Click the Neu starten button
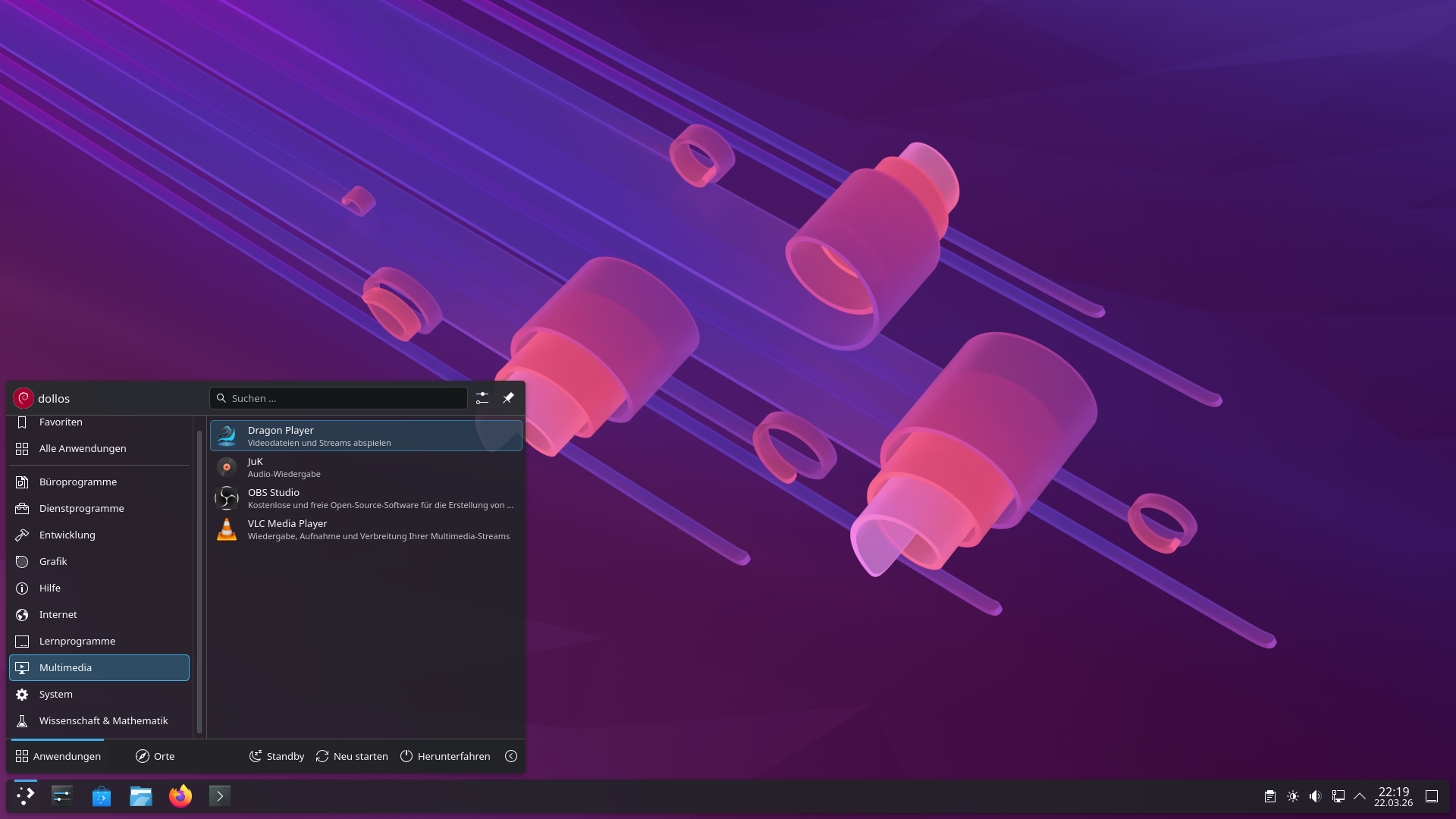This screenshot has height=819, width=1456. click(352, 756)
